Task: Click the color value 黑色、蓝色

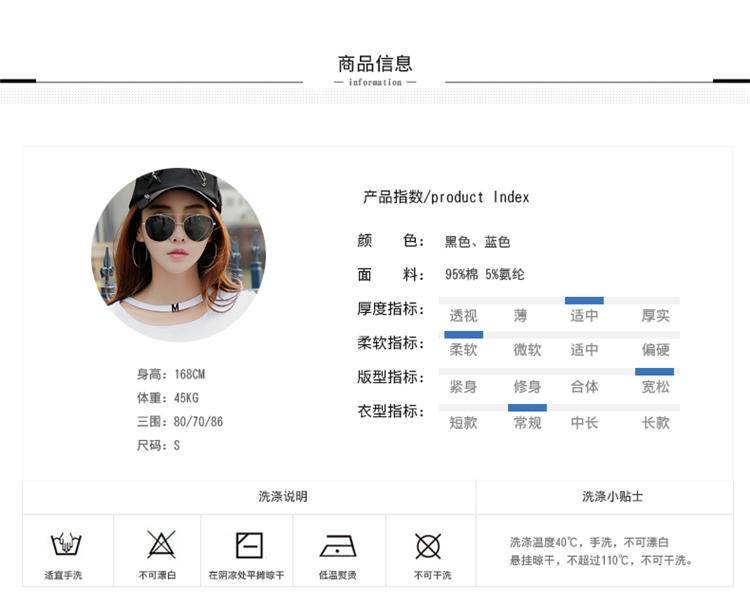Action: coord(477,242)
